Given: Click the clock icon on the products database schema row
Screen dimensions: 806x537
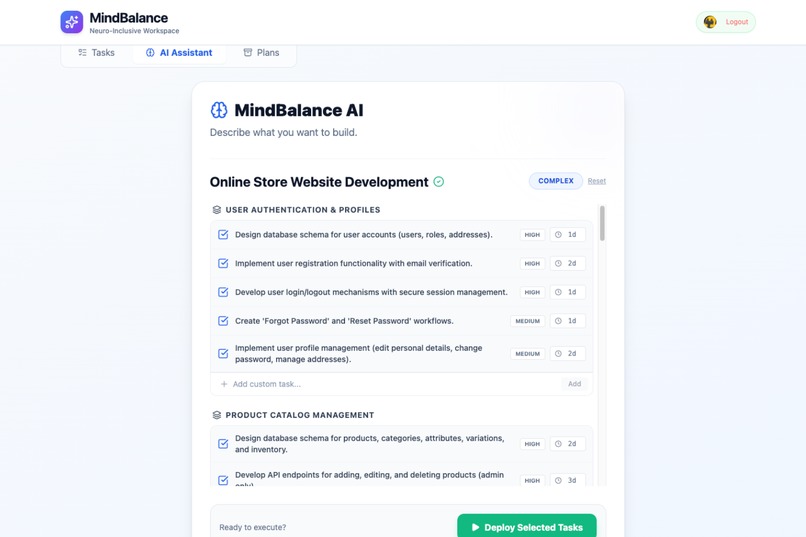Looking at the screenshot, I should click(558, 444).
